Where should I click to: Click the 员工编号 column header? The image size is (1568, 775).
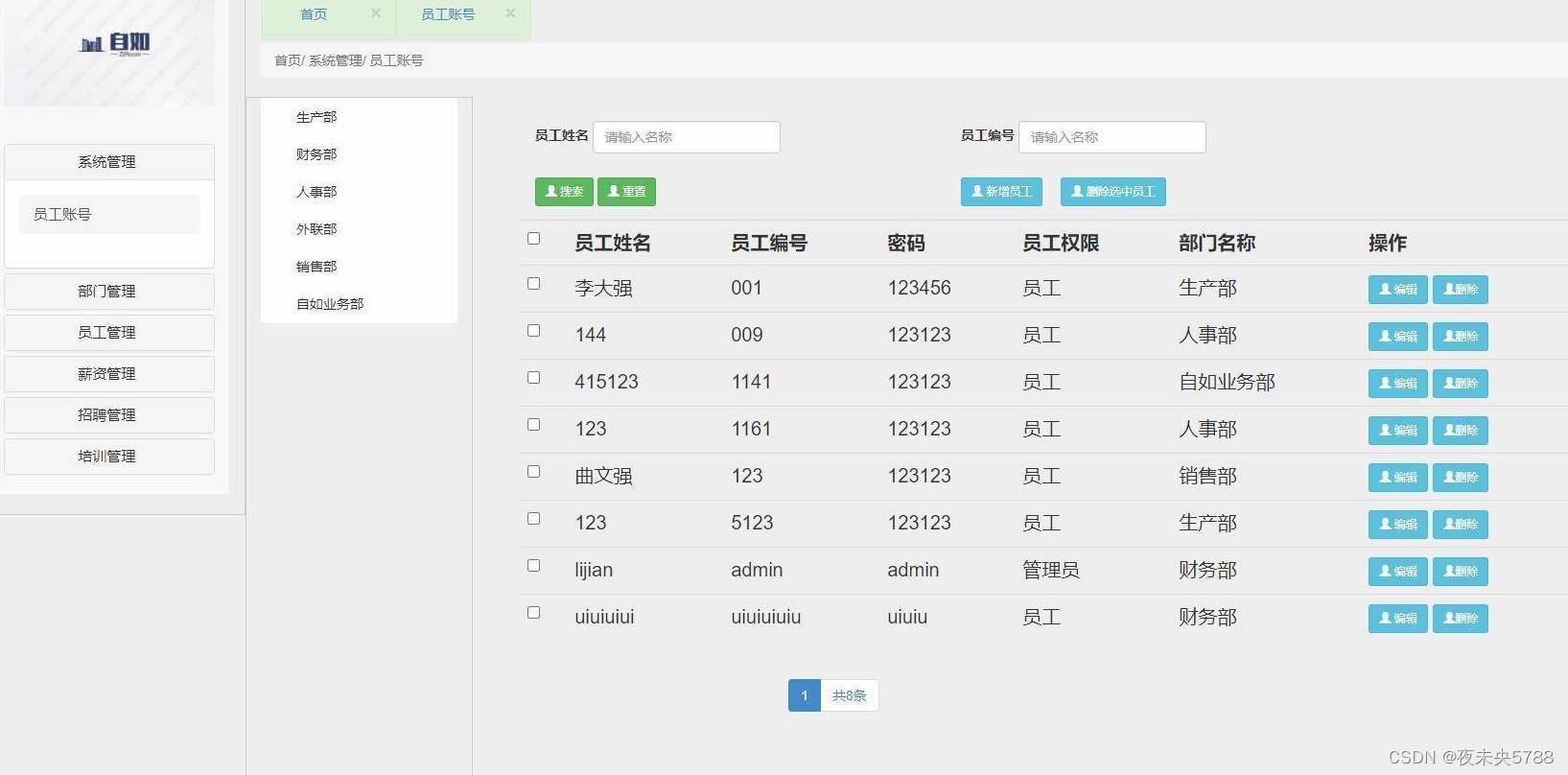[769, 244]
